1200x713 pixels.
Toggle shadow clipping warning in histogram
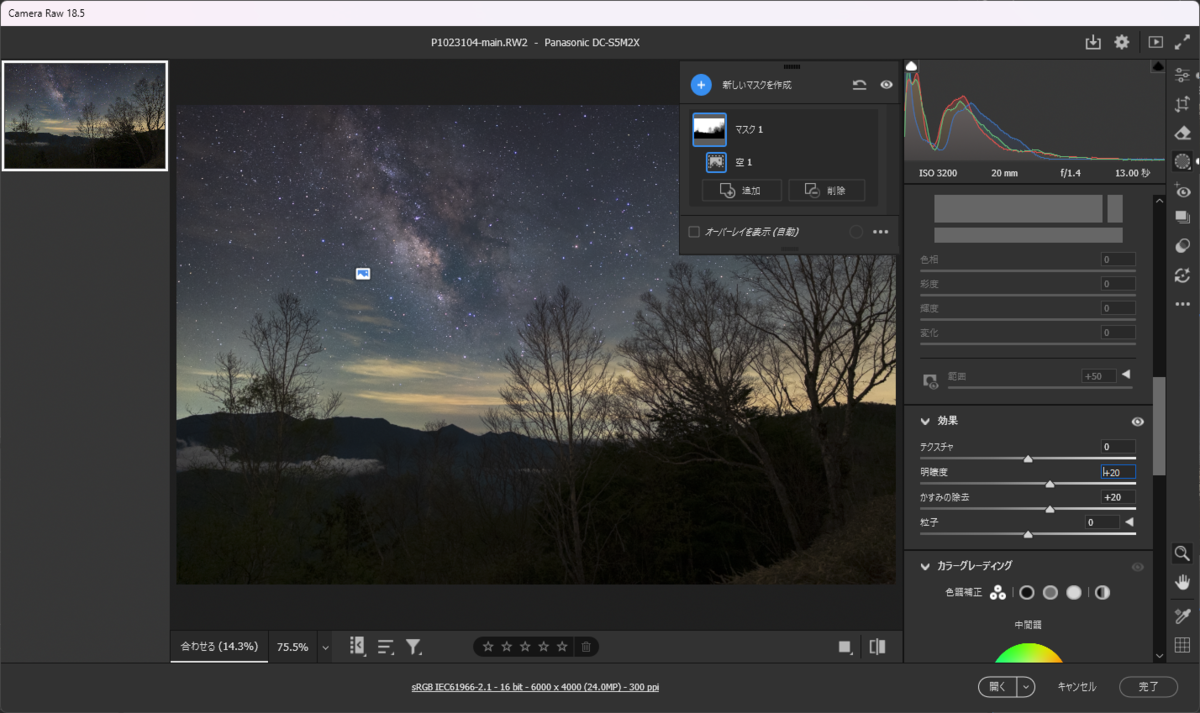(x=911, y=66)
